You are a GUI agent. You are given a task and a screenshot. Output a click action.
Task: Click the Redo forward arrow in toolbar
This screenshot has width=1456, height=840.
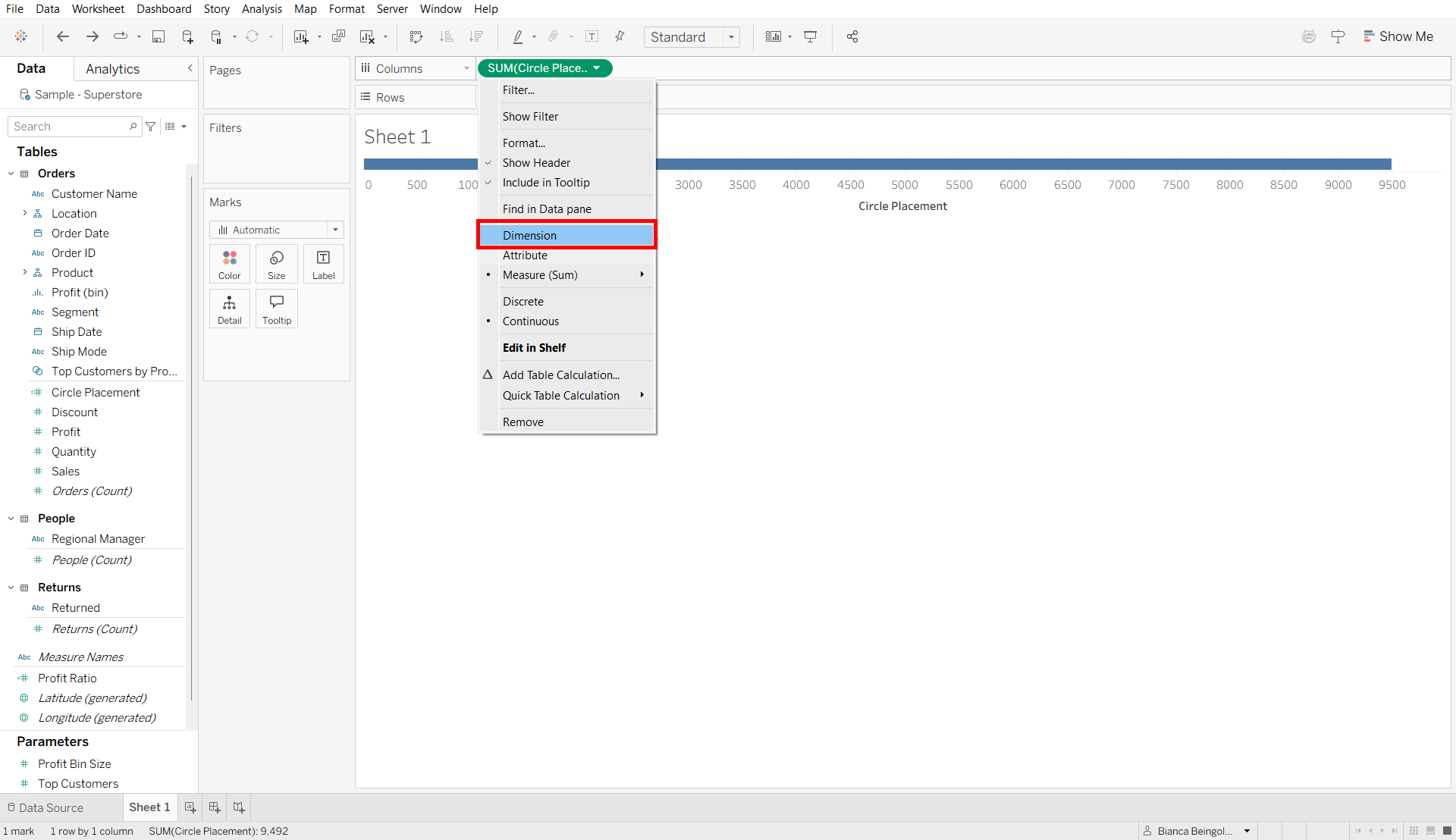93,36
